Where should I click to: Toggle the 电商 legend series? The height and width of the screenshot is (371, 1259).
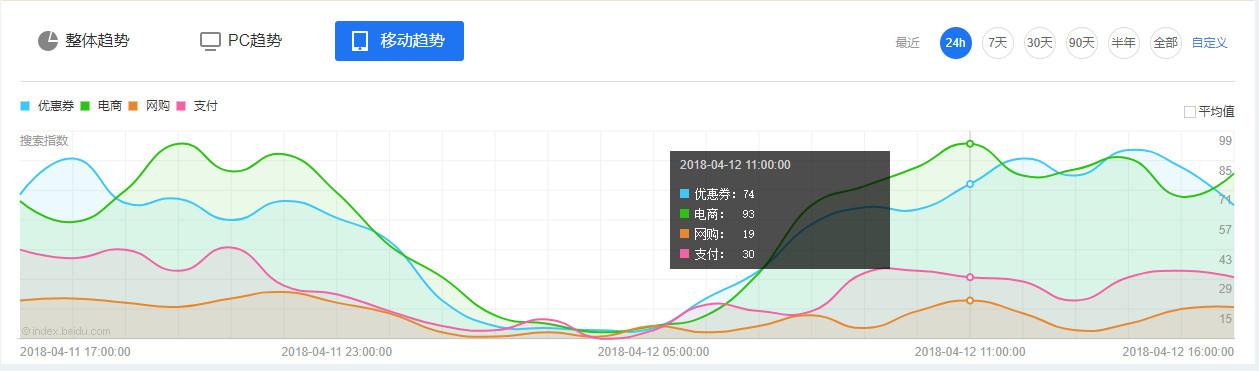pos(101,105)
